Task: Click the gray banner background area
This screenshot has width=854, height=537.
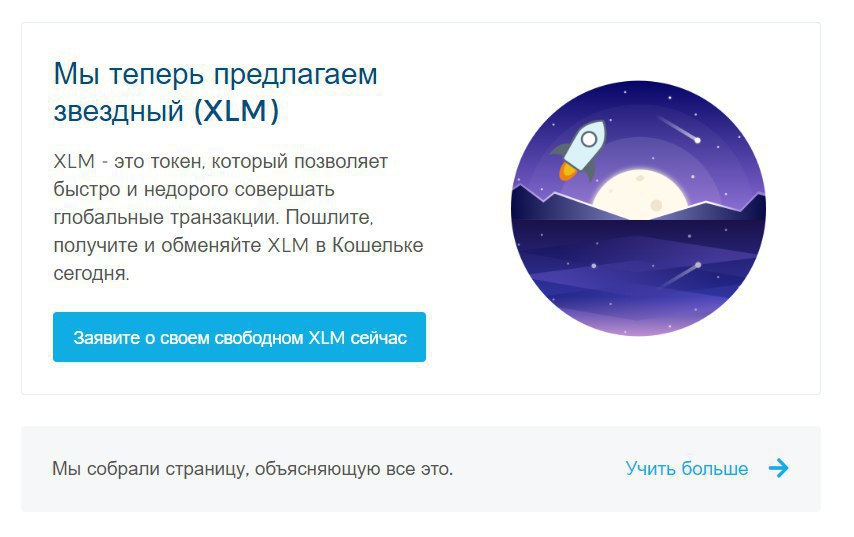Action: (x=539, y=468)
